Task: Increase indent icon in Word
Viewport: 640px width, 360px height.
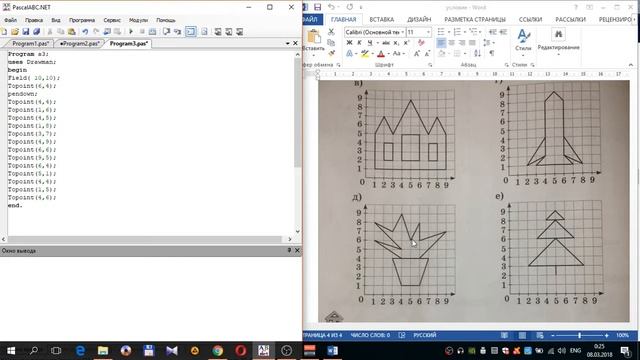Action: pos(503,32)
